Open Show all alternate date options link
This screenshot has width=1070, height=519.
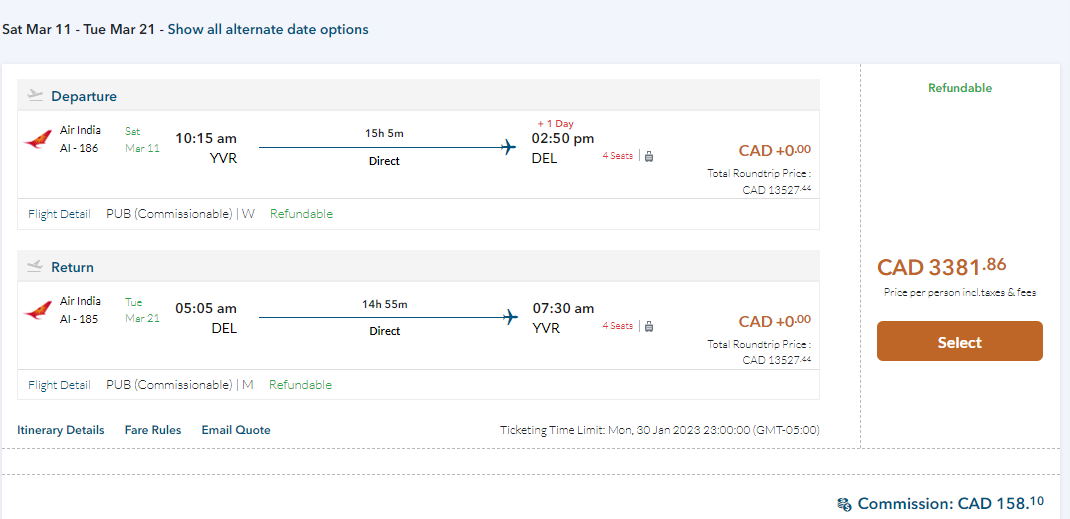pyautogui.click(x=267, y=29)
